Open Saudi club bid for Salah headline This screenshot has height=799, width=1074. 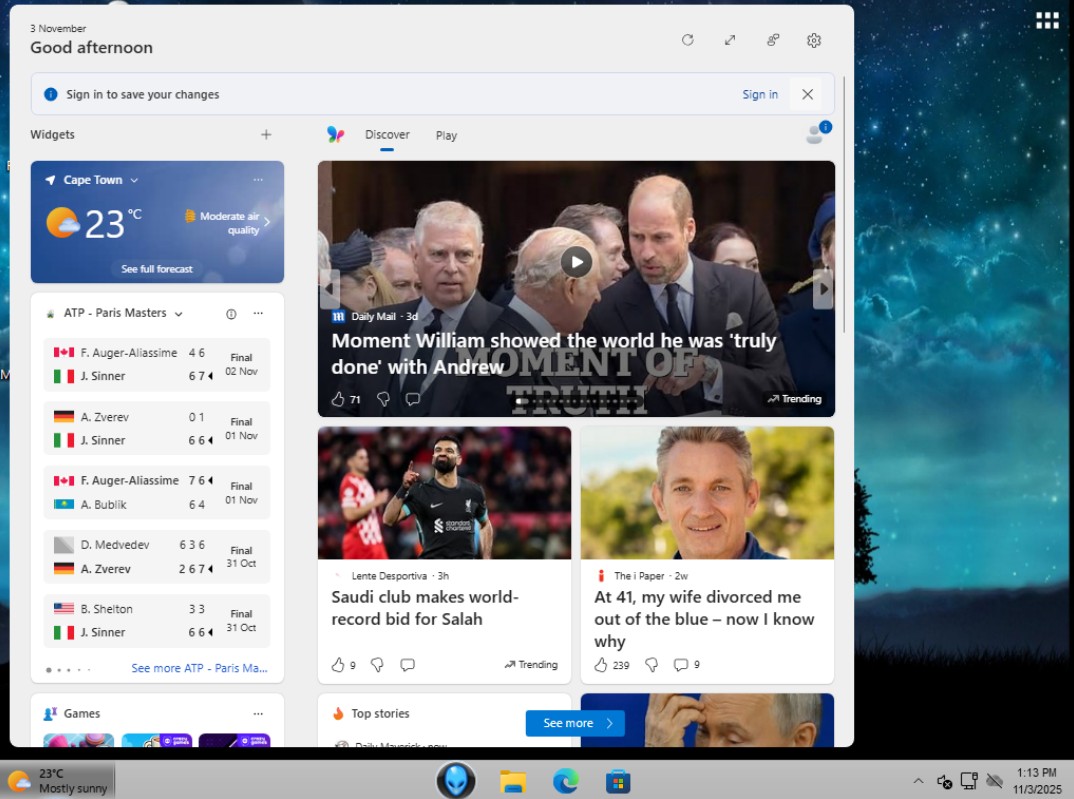[x=425, y=608]
